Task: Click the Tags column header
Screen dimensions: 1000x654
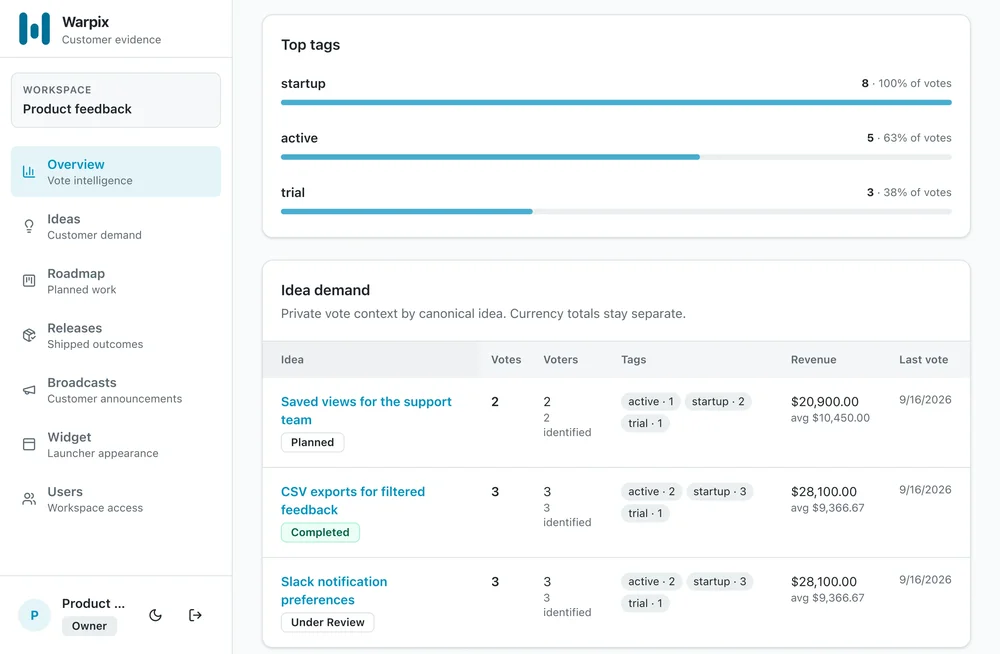Action: (x=633, y=359)
